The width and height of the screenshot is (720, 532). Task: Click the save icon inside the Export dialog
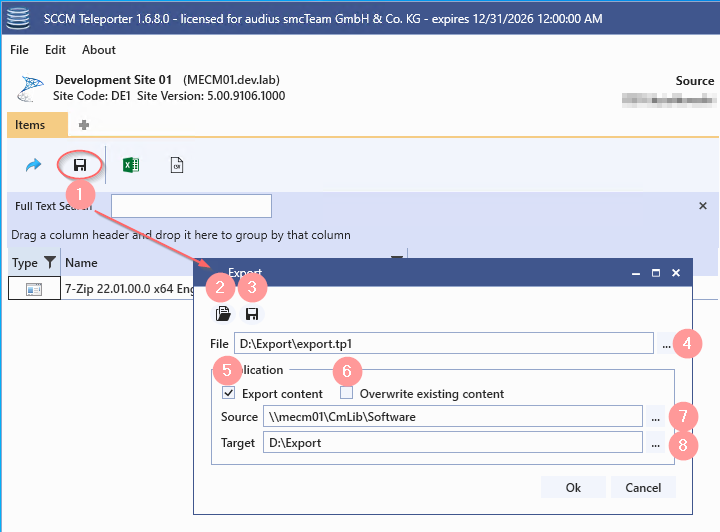pyautogui.click(x=252, y=314)
